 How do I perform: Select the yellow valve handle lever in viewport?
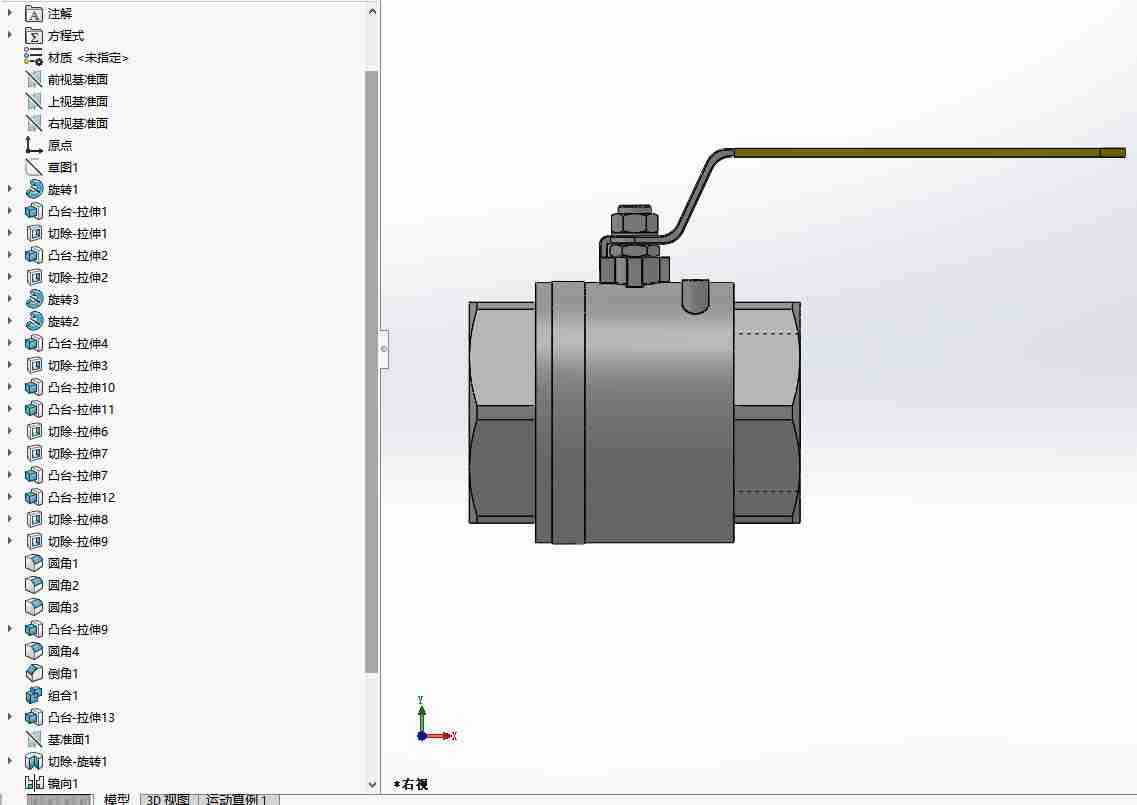click(929, 152)
